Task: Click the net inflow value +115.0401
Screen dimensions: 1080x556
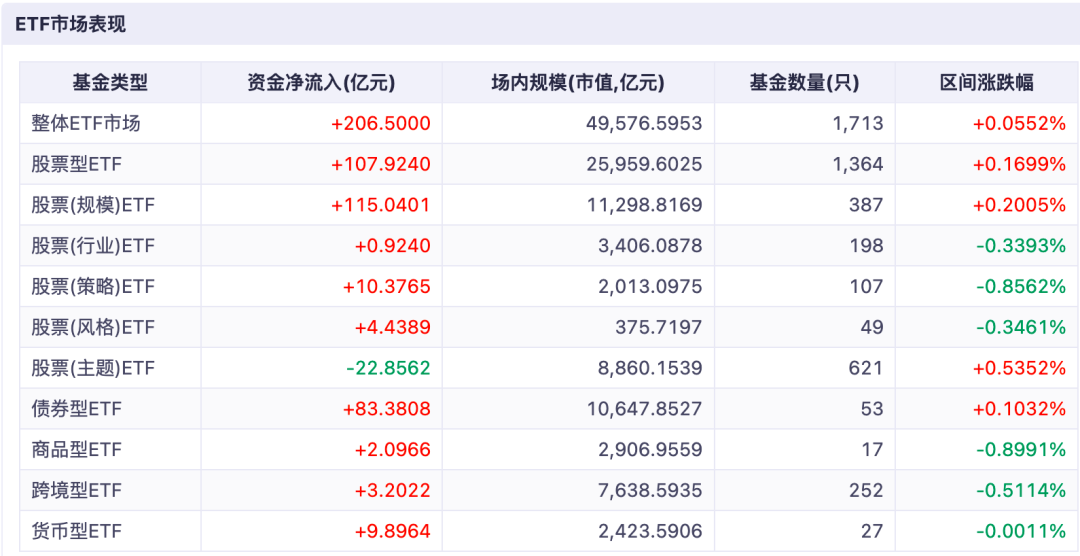Action: tap(381, 205)
